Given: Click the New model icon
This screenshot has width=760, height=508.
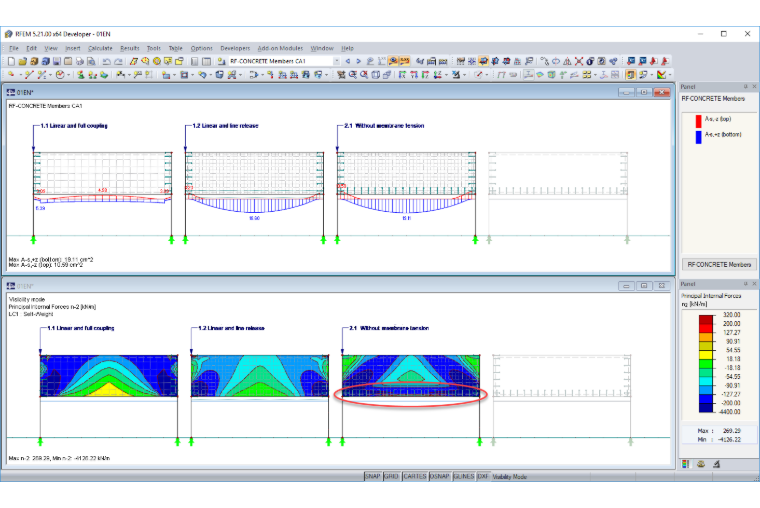Looking at the screenshot, I should 11,61.
